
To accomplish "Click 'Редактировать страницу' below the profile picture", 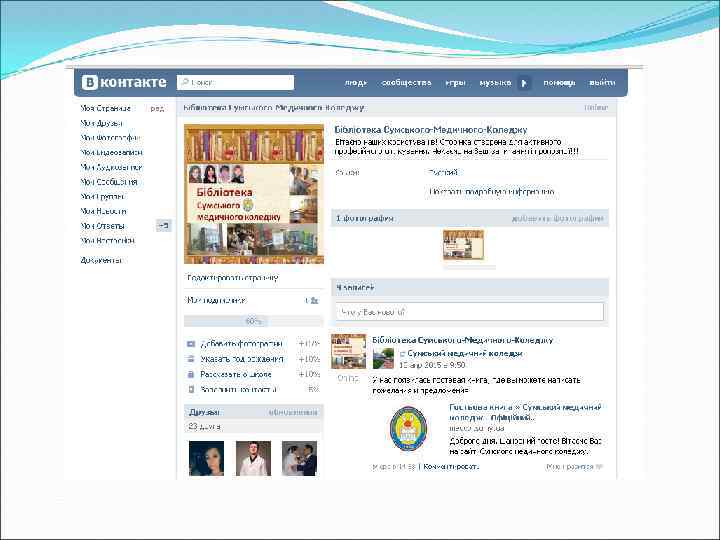I will click(232, 278).
